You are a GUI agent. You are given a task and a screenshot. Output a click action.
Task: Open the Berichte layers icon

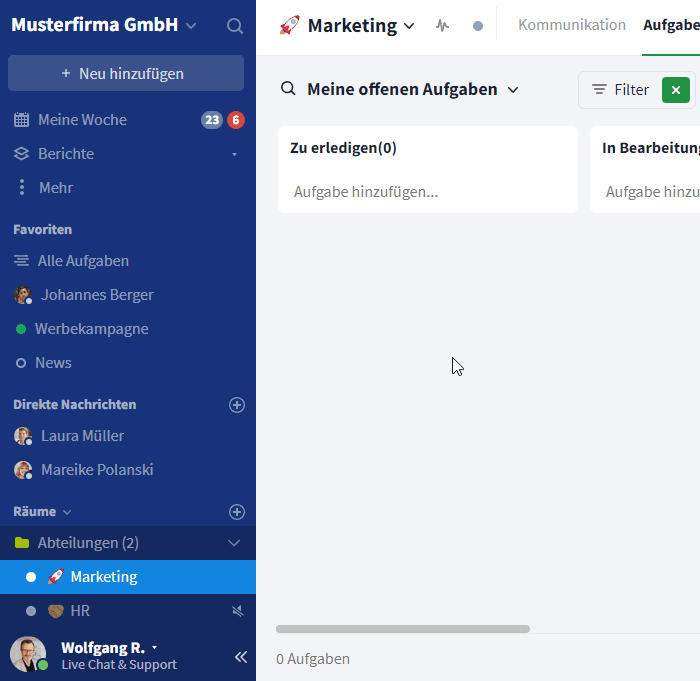(x=21, y=154)
